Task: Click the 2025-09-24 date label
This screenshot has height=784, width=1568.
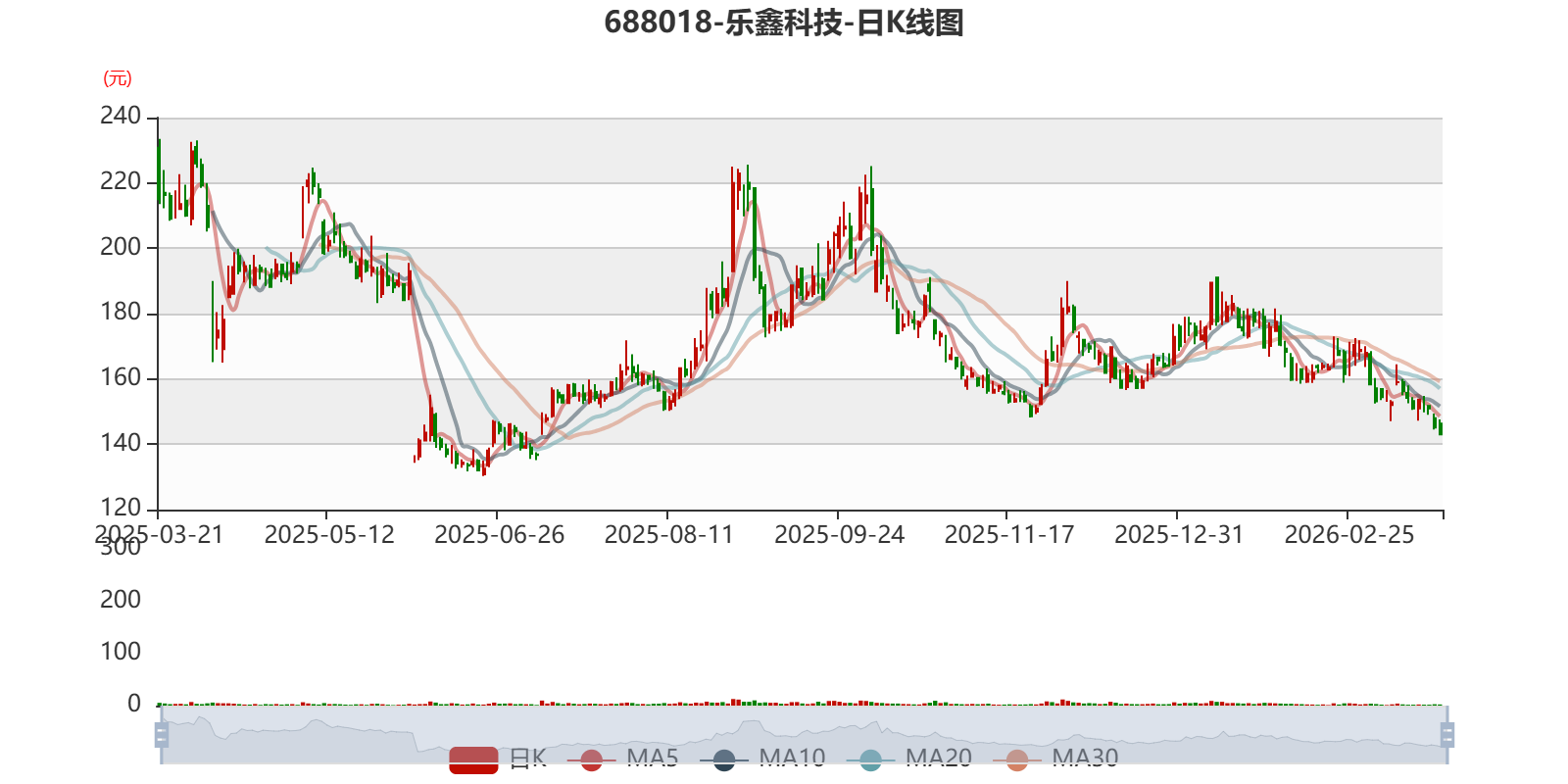Action: (840, 535)
